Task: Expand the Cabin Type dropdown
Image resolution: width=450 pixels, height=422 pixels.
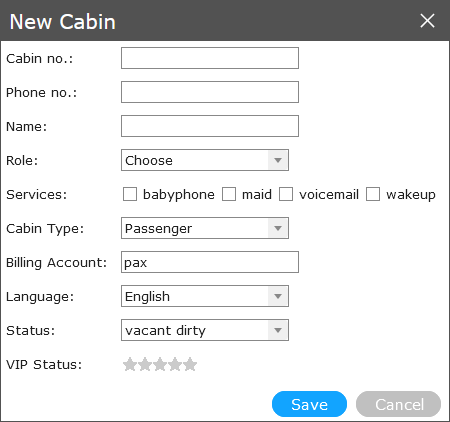Action: [x=205, y=228]
